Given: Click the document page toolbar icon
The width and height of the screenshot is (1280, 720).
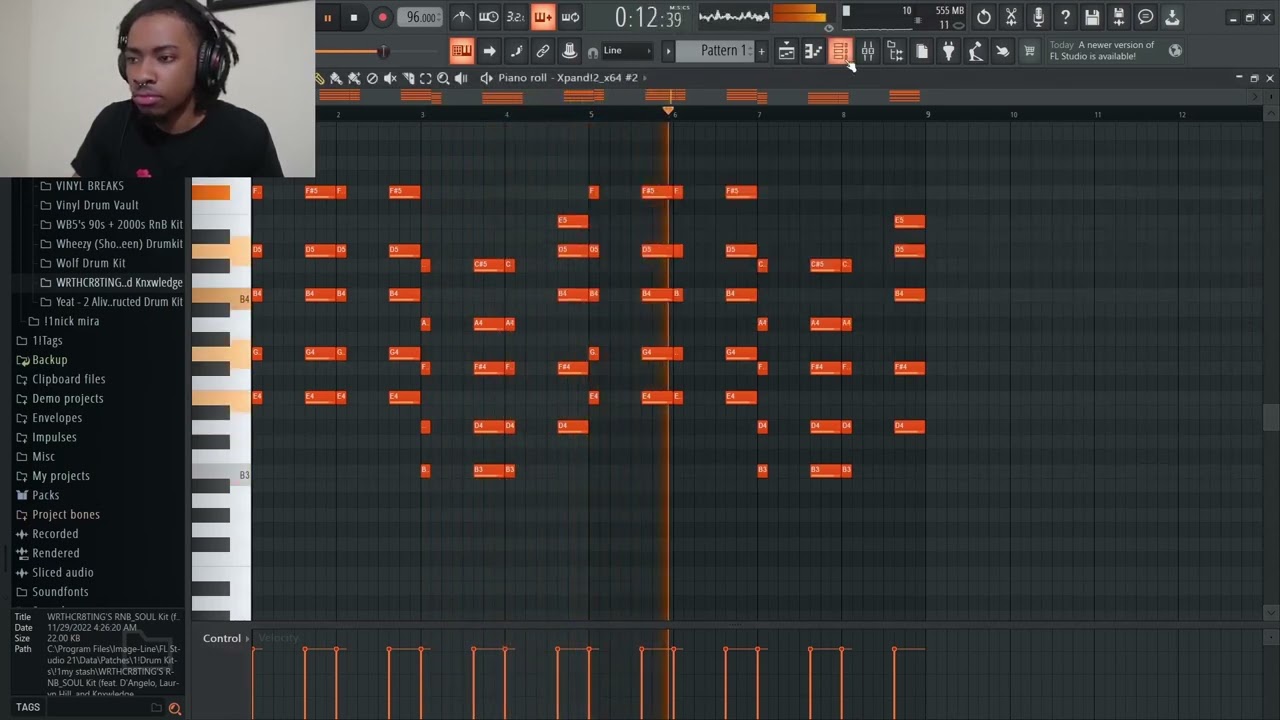Looking at the screenshot, I should click(922, 51).
